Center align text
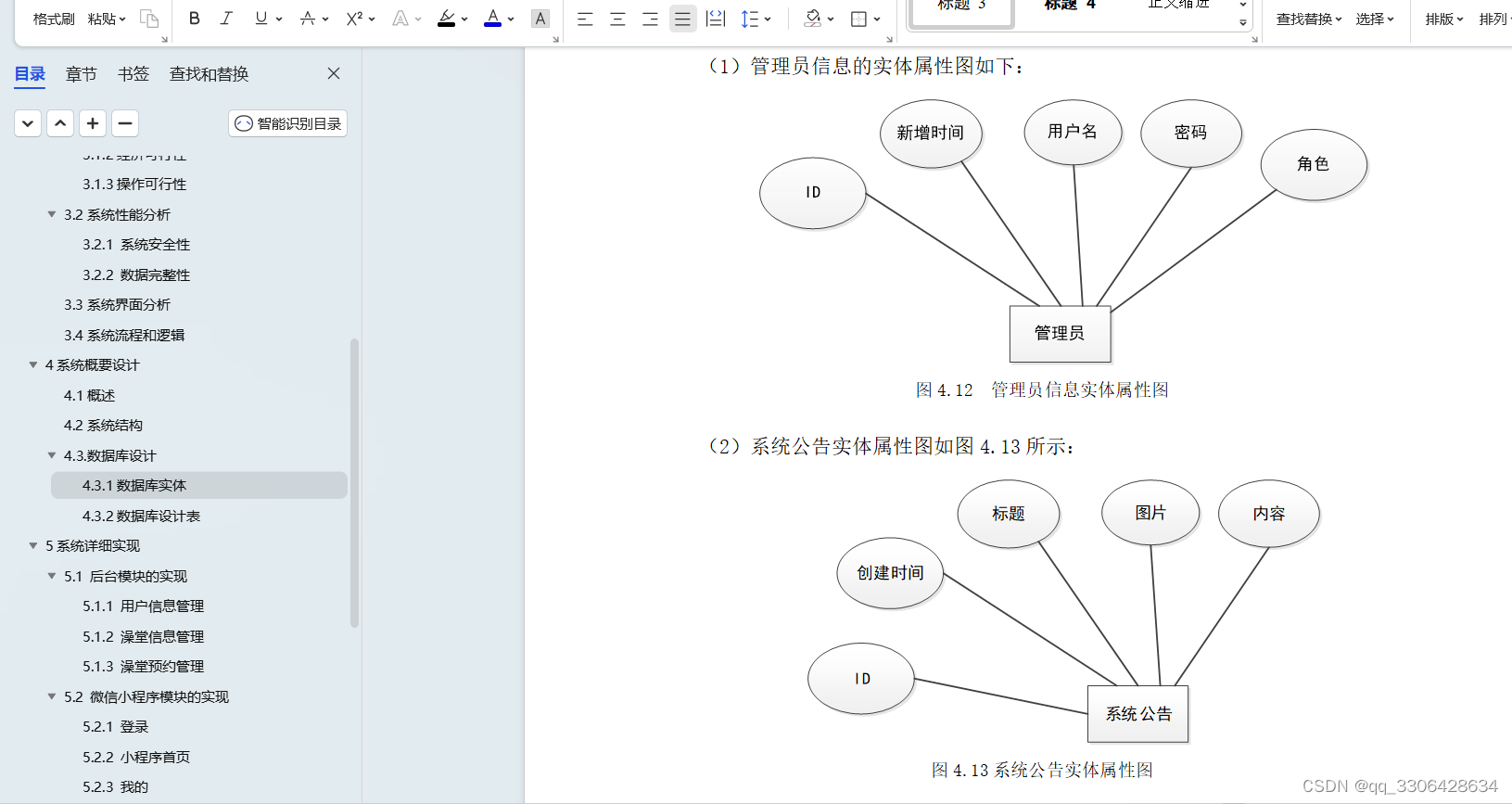The image size is (1512, 804). [x=617, y=19]
